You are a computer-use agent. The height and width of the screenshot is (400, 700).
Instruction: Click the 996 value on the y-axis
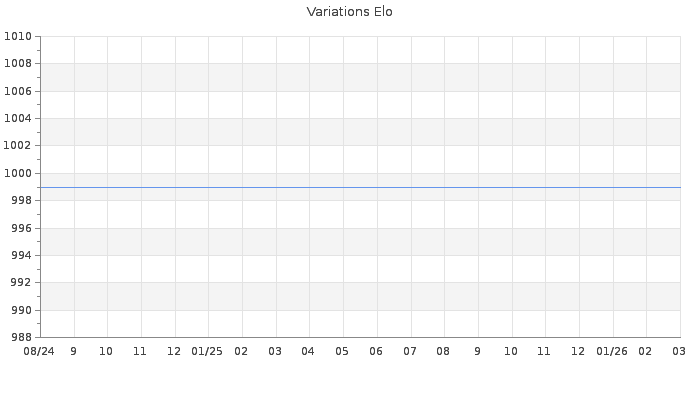tap(21, 229)
